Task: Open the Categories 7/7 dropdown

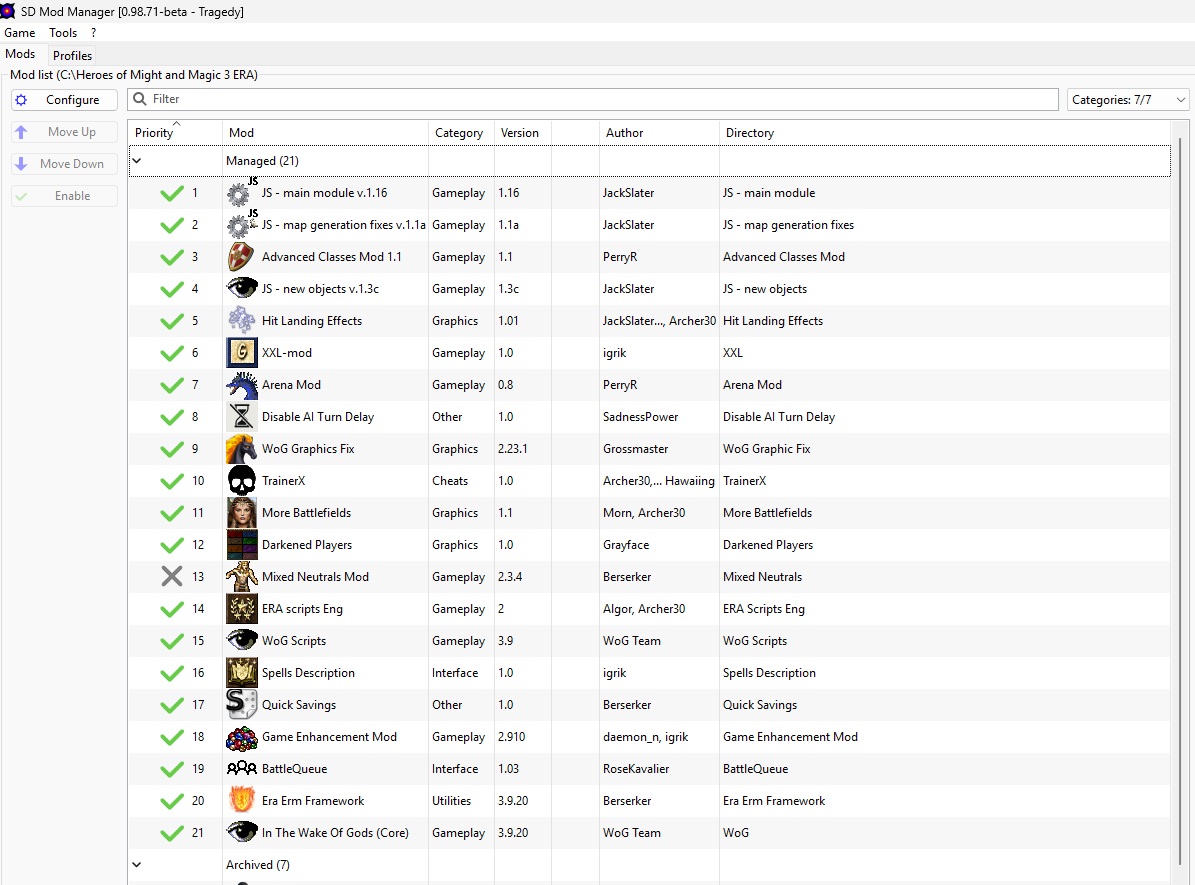Action: click(1128, 100)
